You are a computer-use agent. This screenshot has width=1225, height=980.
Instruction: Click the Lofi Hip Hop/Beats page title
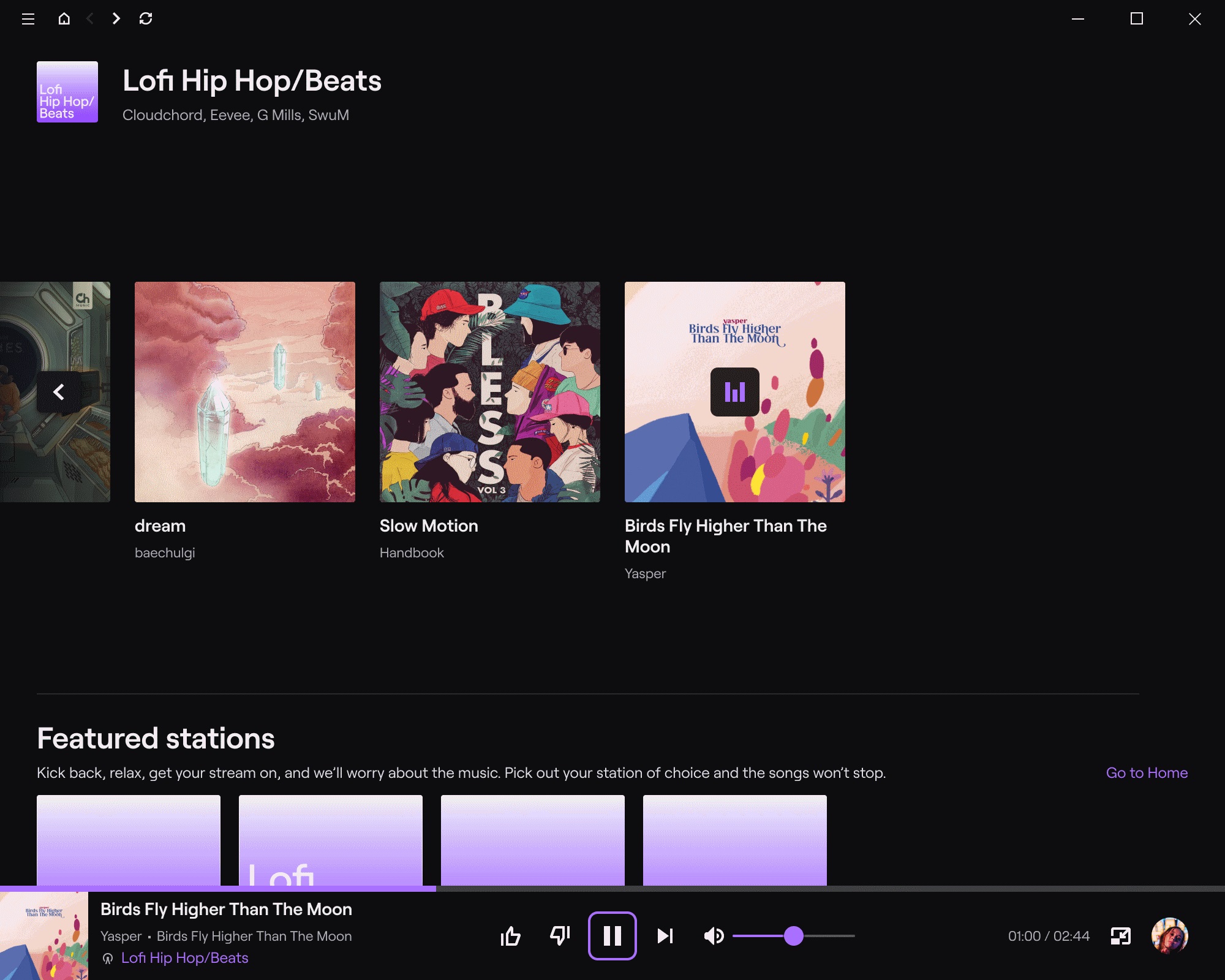[252, 81]
